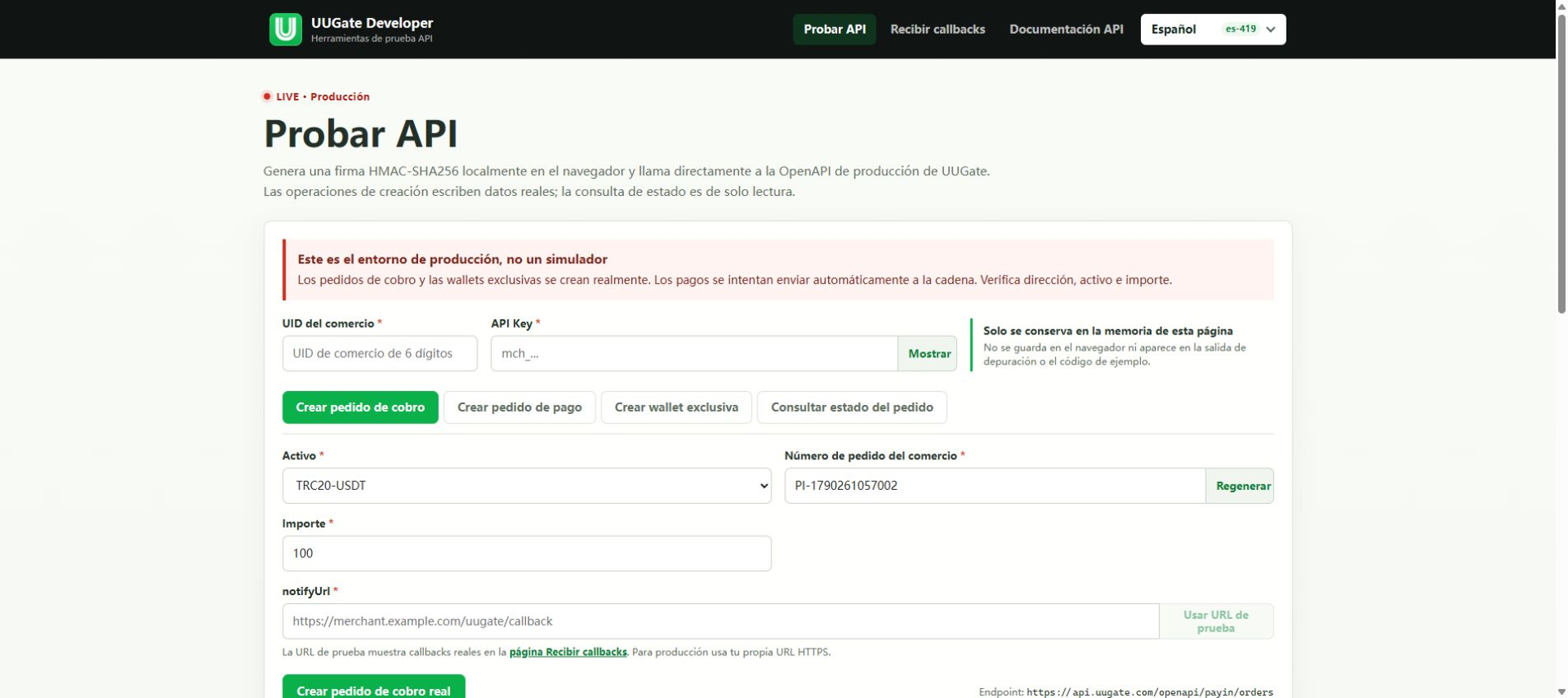Viewport: 1568px width, 698px height.
Task: Regenerate the merchant order number
Action: click(x=1241, y=486)
